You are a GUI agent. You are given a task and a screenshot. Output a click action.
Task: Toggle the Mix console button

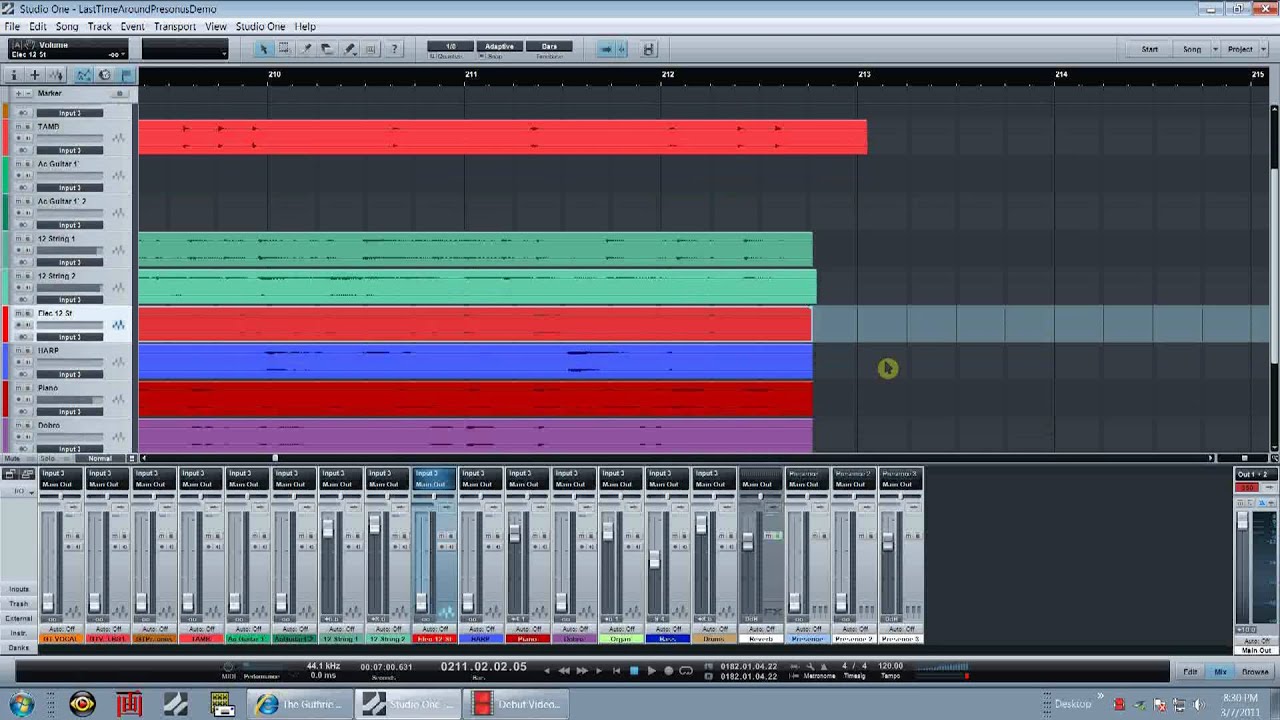coord(1221,672)
